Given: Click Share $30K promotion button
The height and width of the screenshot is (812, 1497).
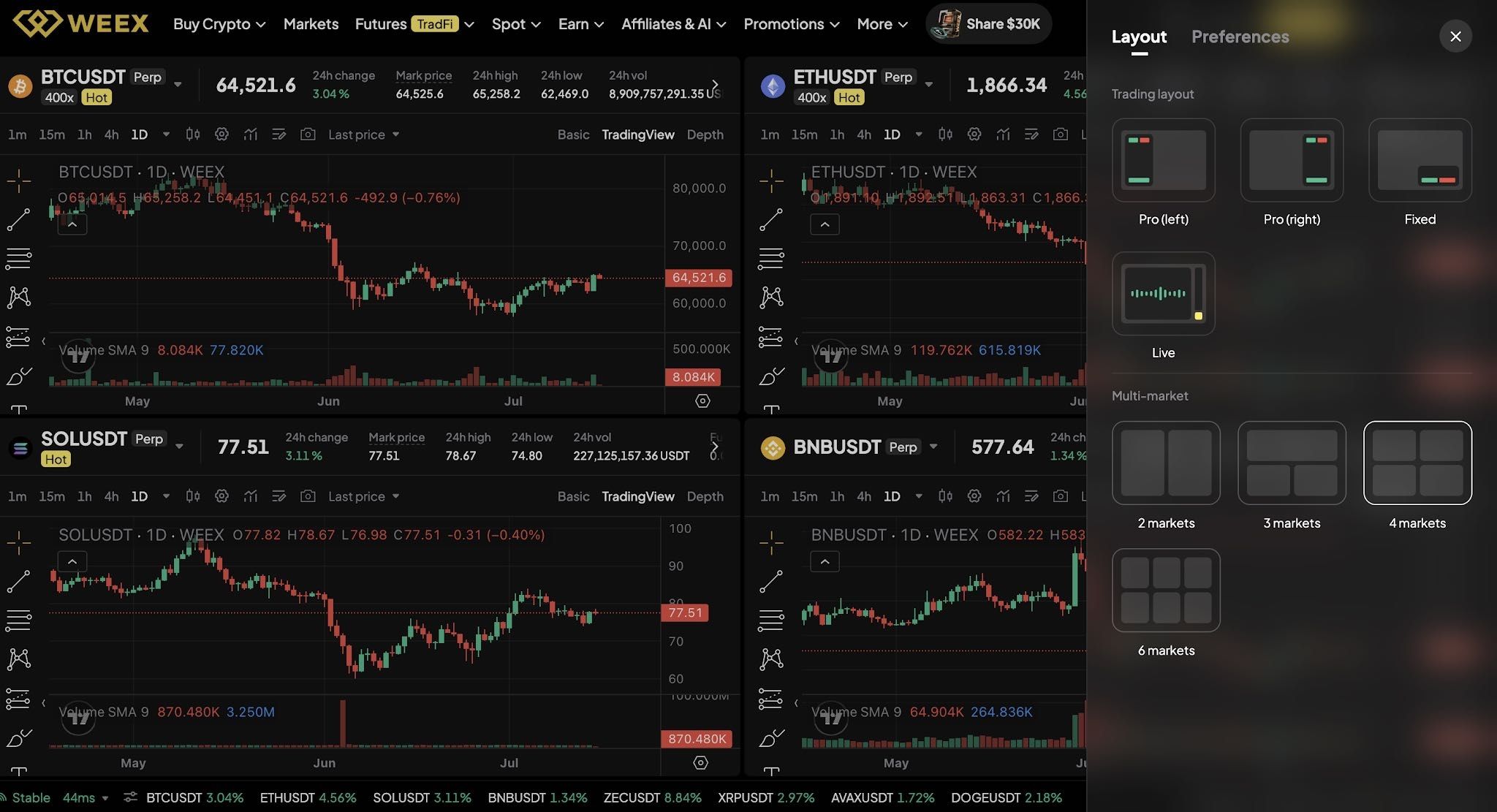Looking at the screenshot, I should click(988, 23).
